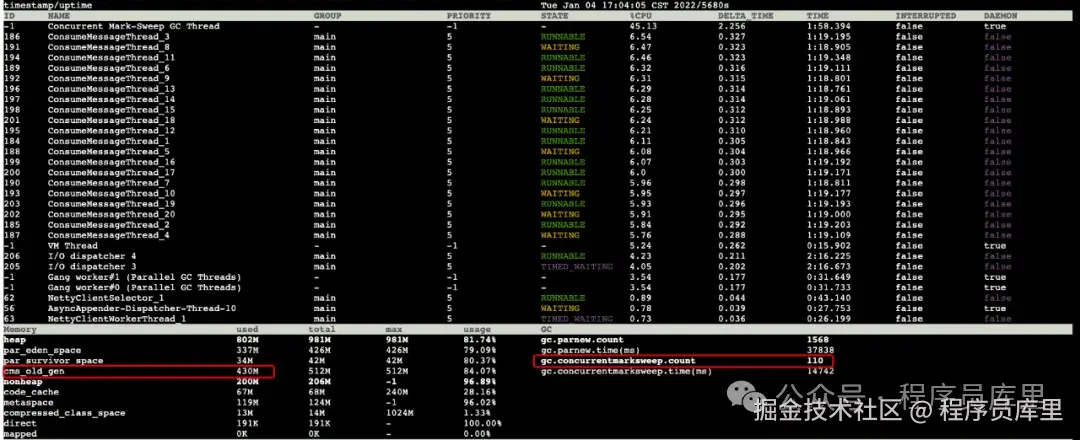Select the par_eden_space memory row label
Image resolution: width=1080 pixels, height=440 pixels.
[x=42, y=350]
